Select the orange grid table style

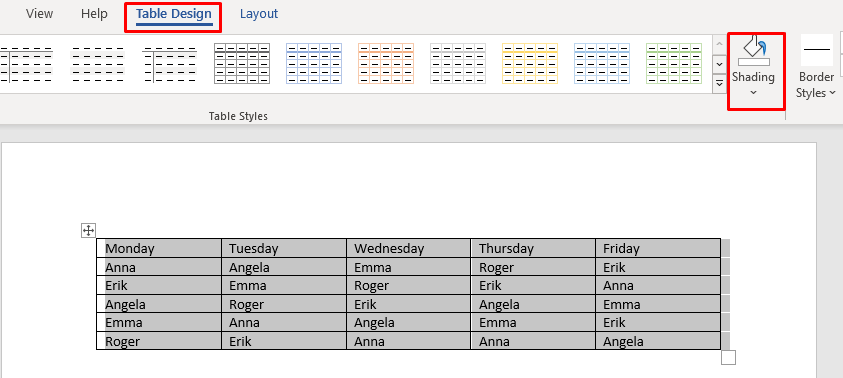386,63
